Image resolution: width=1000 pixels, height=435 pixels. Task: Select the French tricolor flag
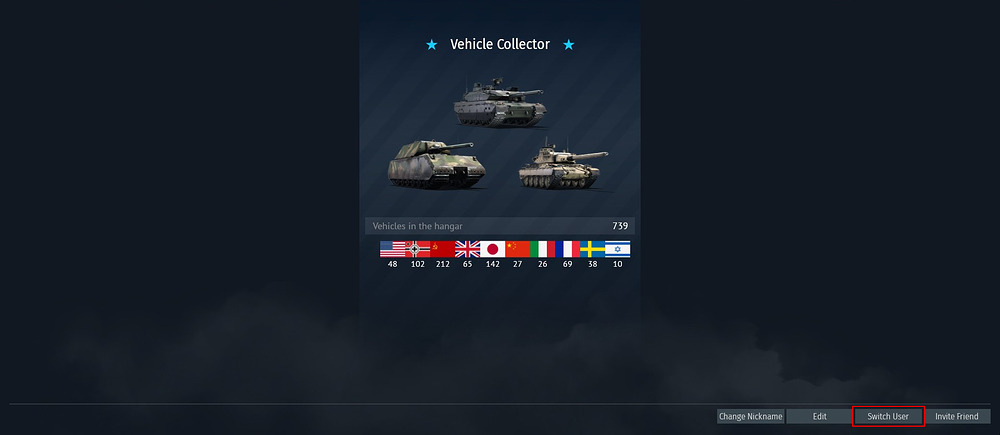click(x=568, y=249)
